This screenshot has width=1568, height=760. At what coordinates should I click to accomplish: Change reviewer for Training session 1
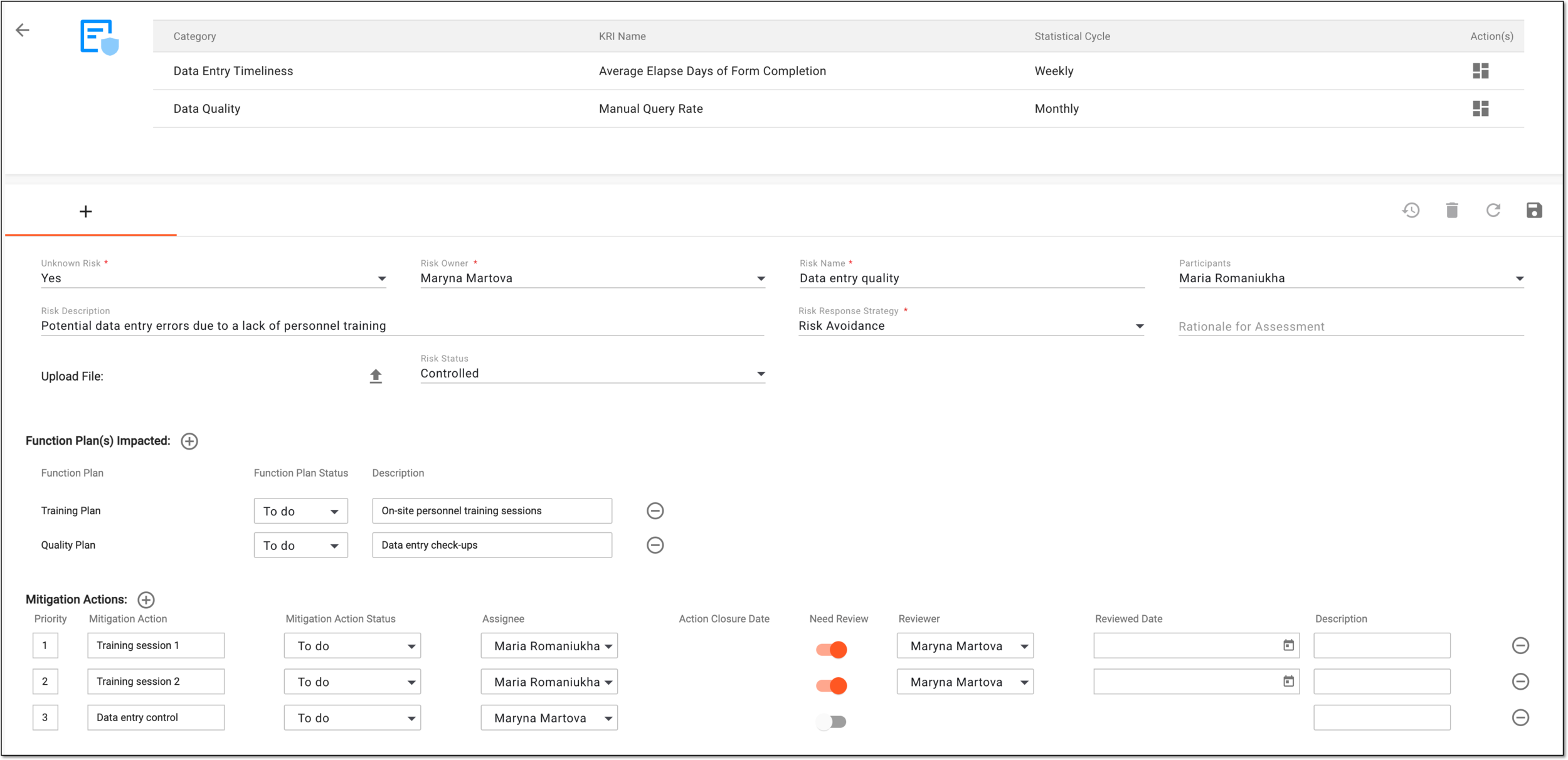(965, 646)
